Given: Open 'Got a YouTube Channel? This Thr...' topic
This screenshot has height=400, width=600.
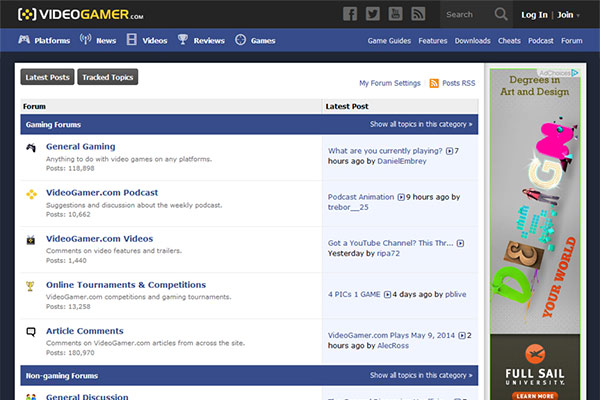Looking at the screenshot, I should click(x=390, y=243).
